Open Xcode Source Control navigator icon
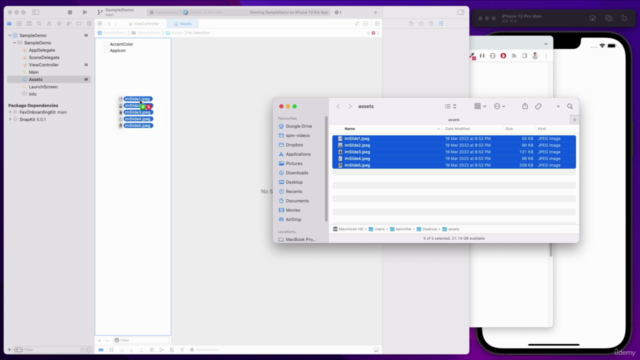This screenshot has width=640, height=360. tap(19, 24)
